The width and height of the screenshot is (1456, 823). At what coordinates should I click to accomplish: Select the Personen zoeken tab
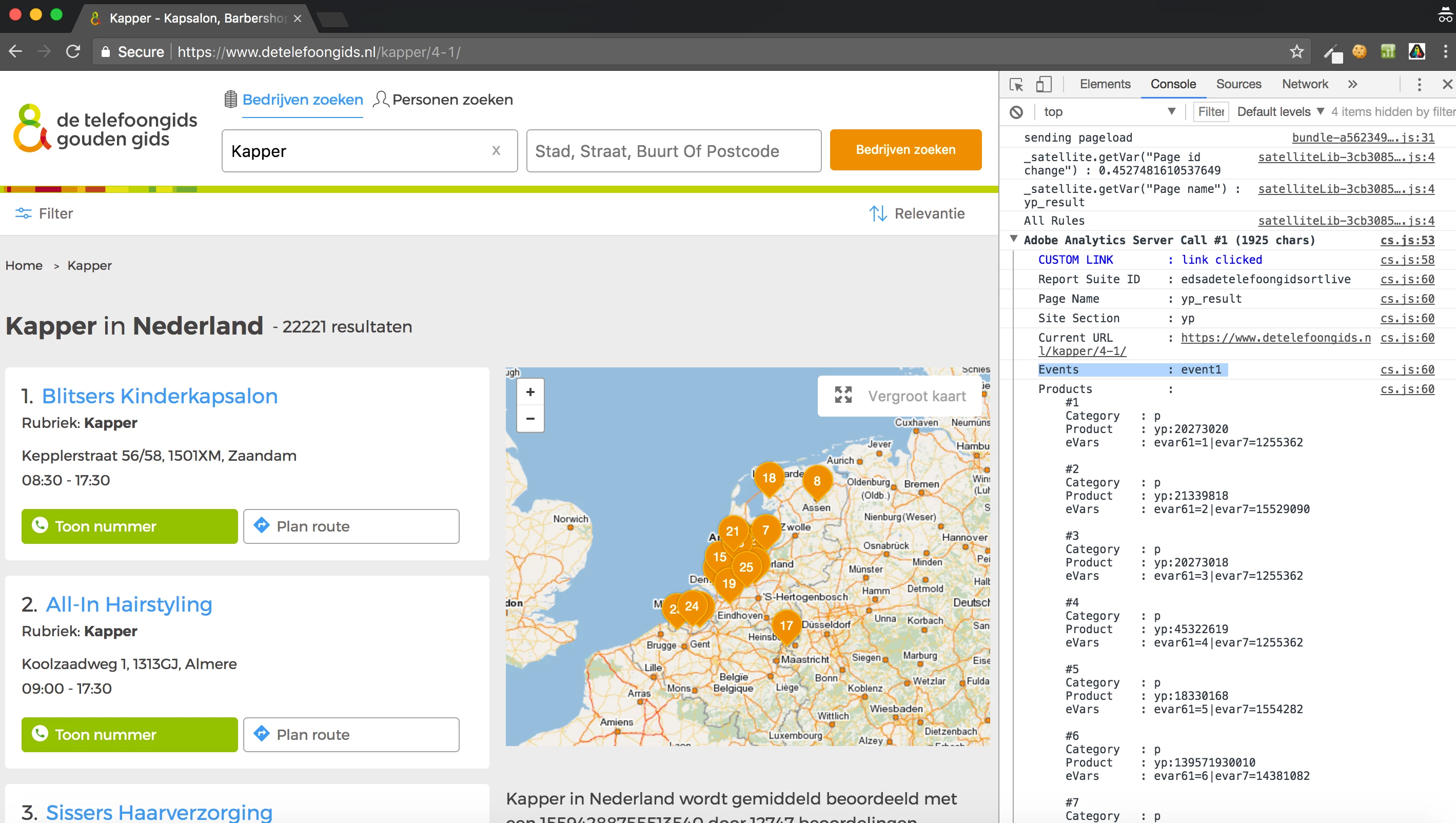[443, 100]
